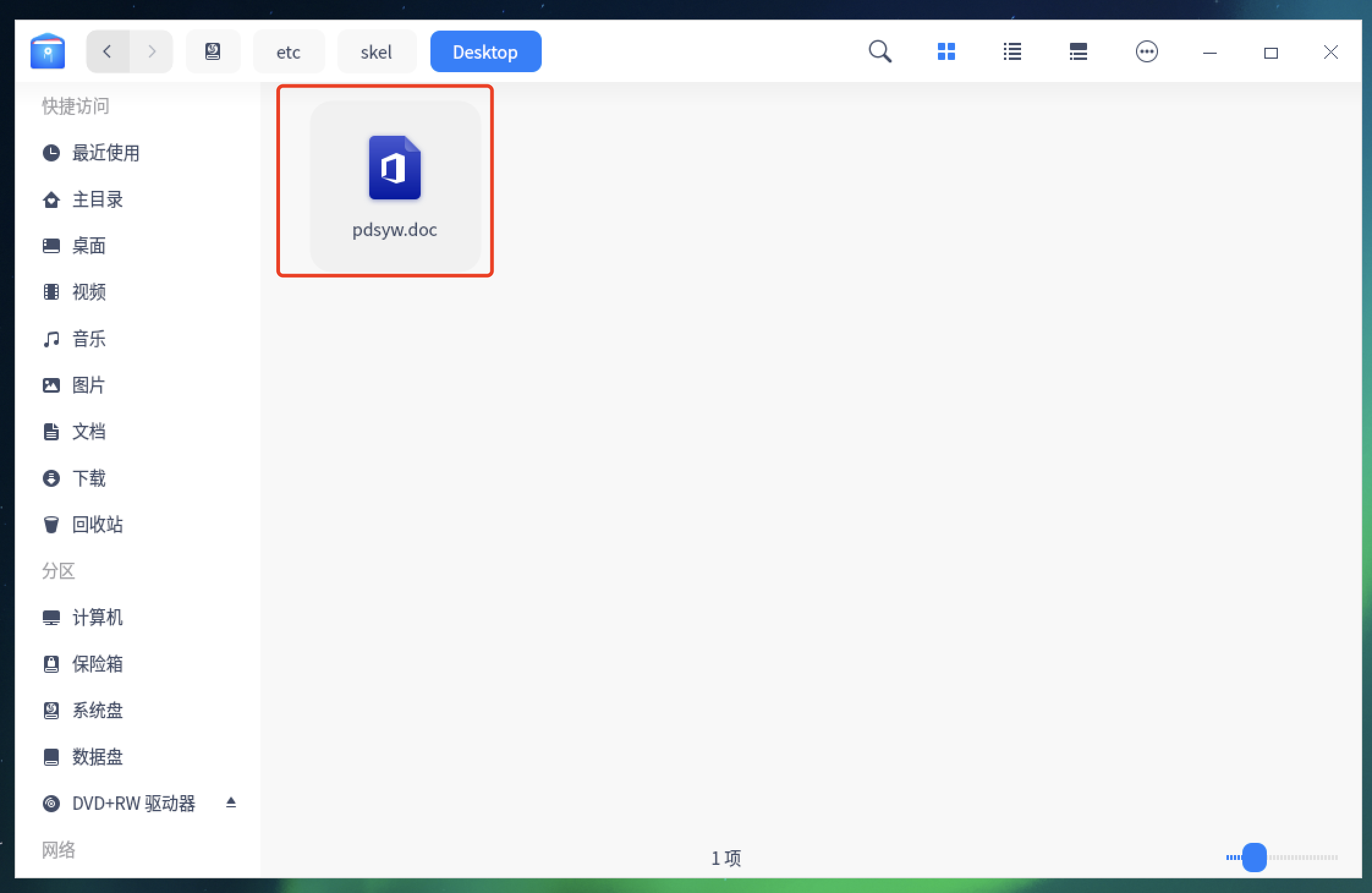1372x893 pixels.
Task: Click the 网络 section header
Action: coord(59,850)
